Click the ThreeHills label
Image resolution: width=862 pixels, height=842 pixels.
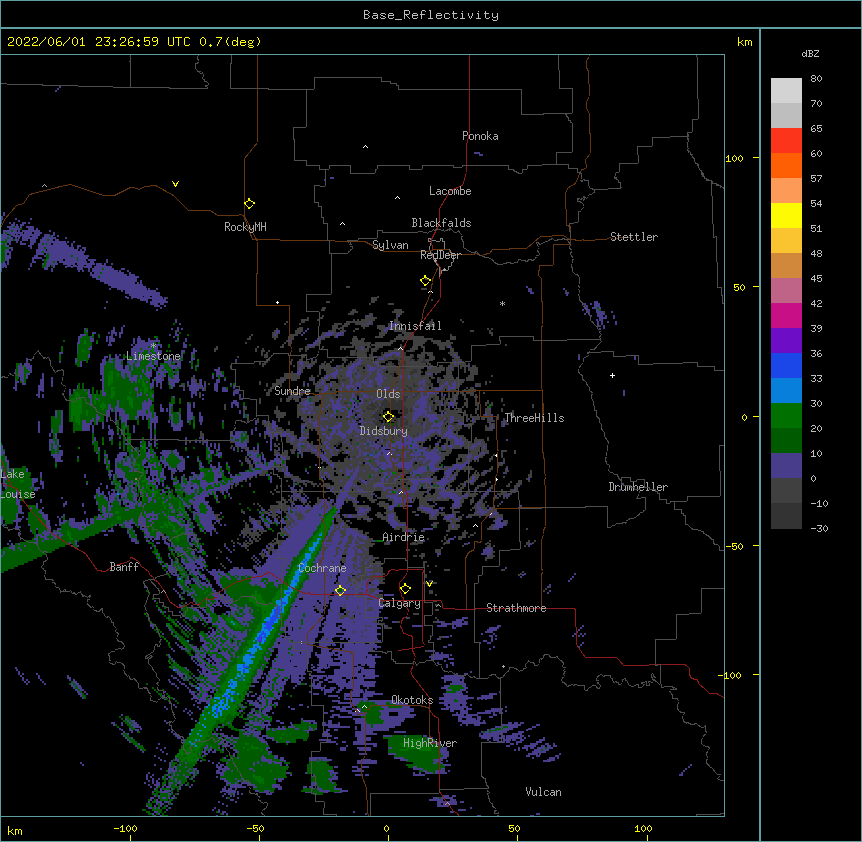pyautogui.click(x=534, y=418)
